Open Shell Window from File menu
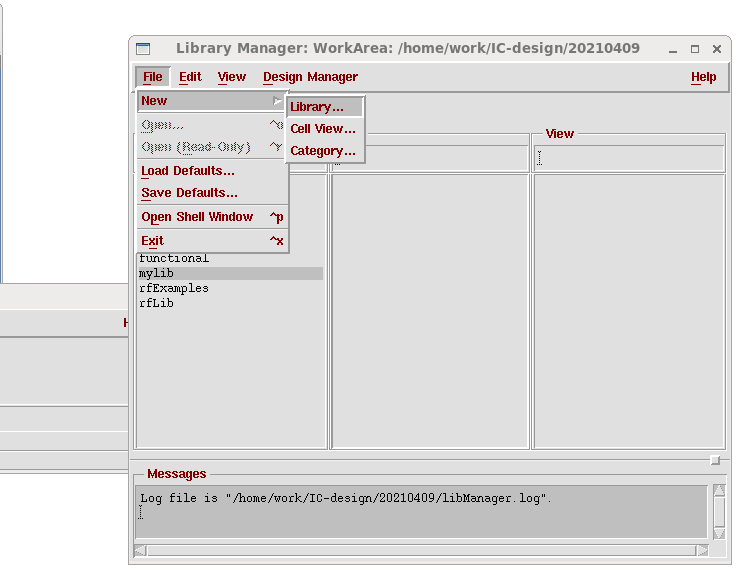The height and width of the screenshot is (572, 746). click(197, 217)
